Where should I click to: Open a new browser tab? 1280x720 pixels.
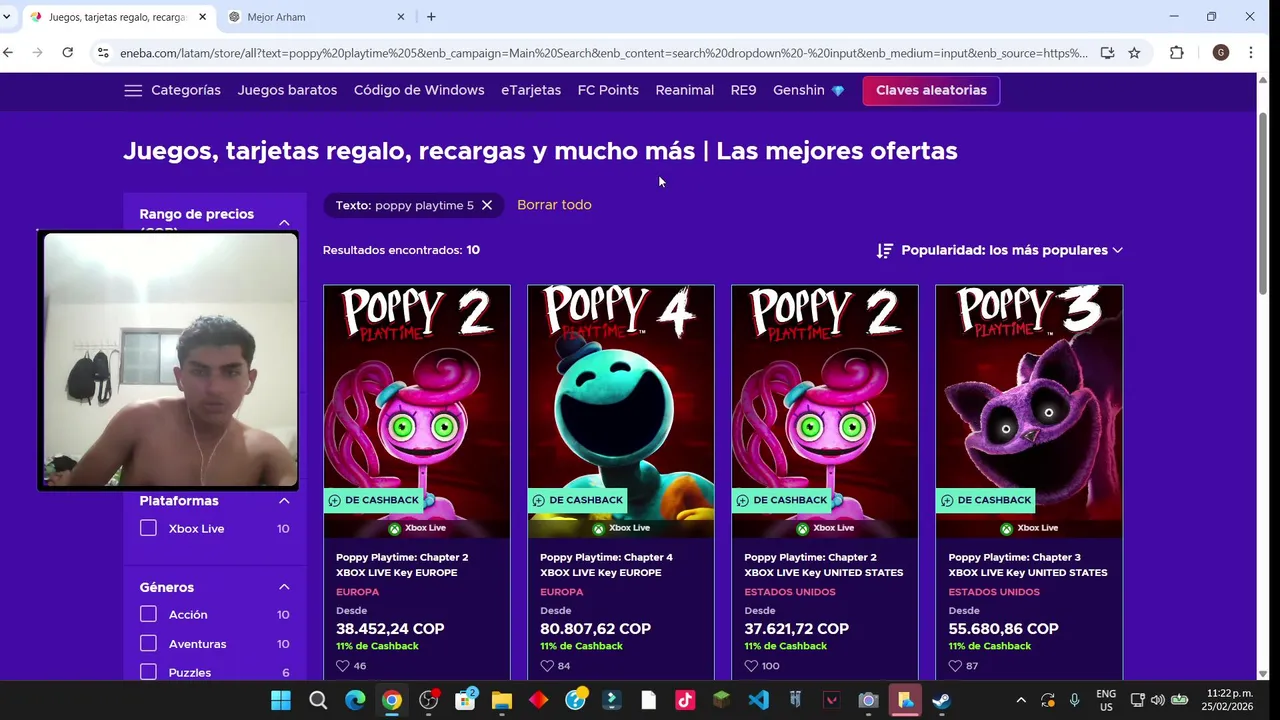(x=431, y=17)
